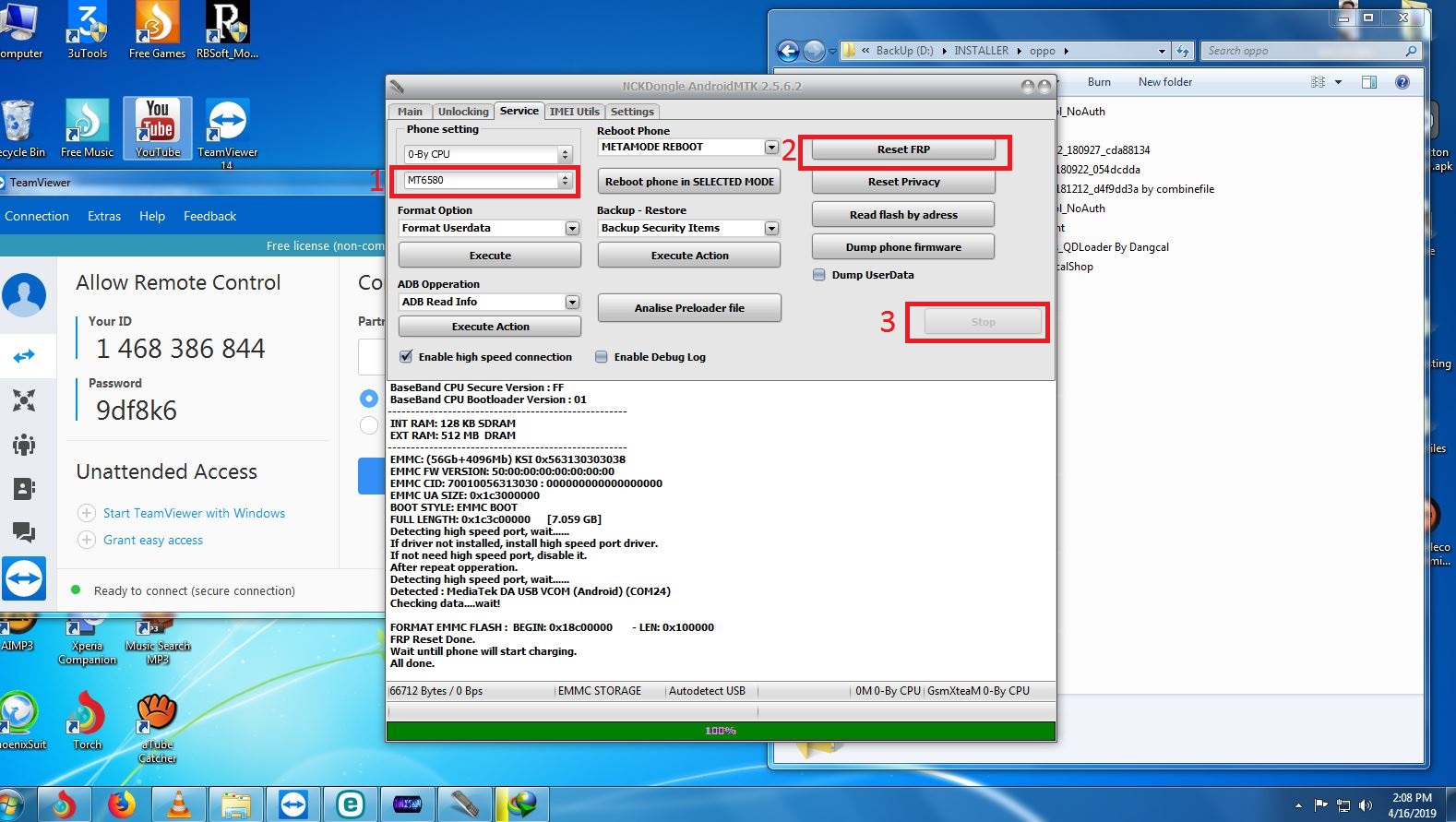Switch to the IMEI Utils tab
The width and height of the screenshot is (1456, 822).
pos(574,112)
